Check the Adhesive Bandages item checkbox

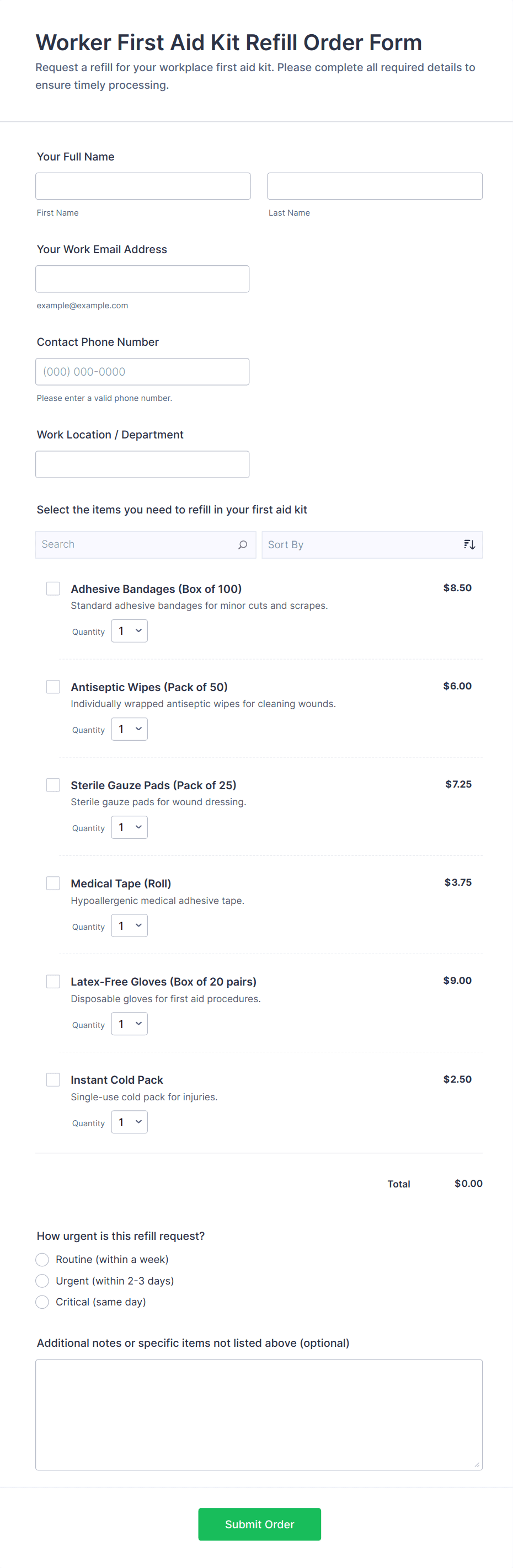(54, 588)
